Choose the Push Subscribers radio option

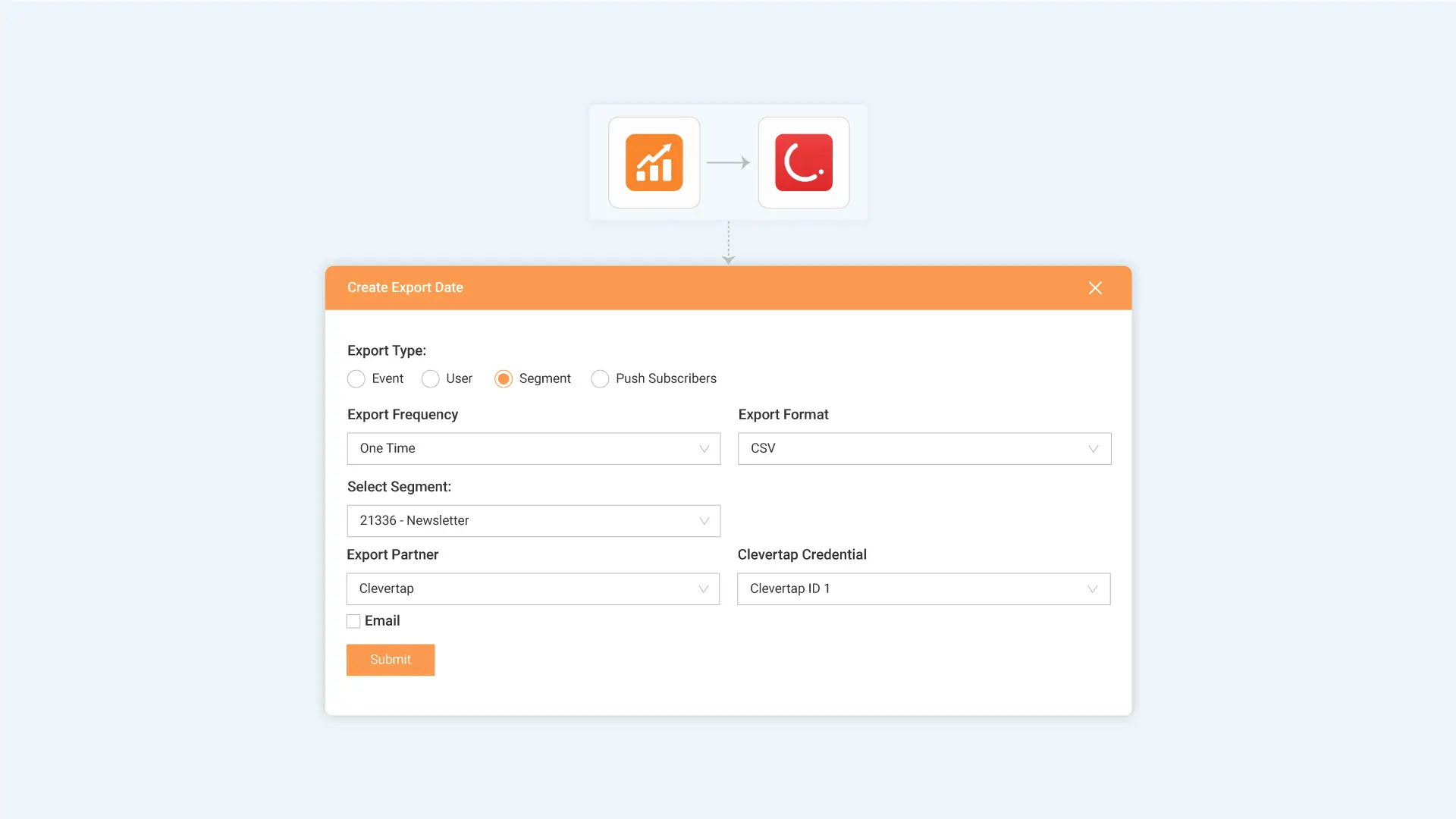pyautogui.click(x=600, y=379)
